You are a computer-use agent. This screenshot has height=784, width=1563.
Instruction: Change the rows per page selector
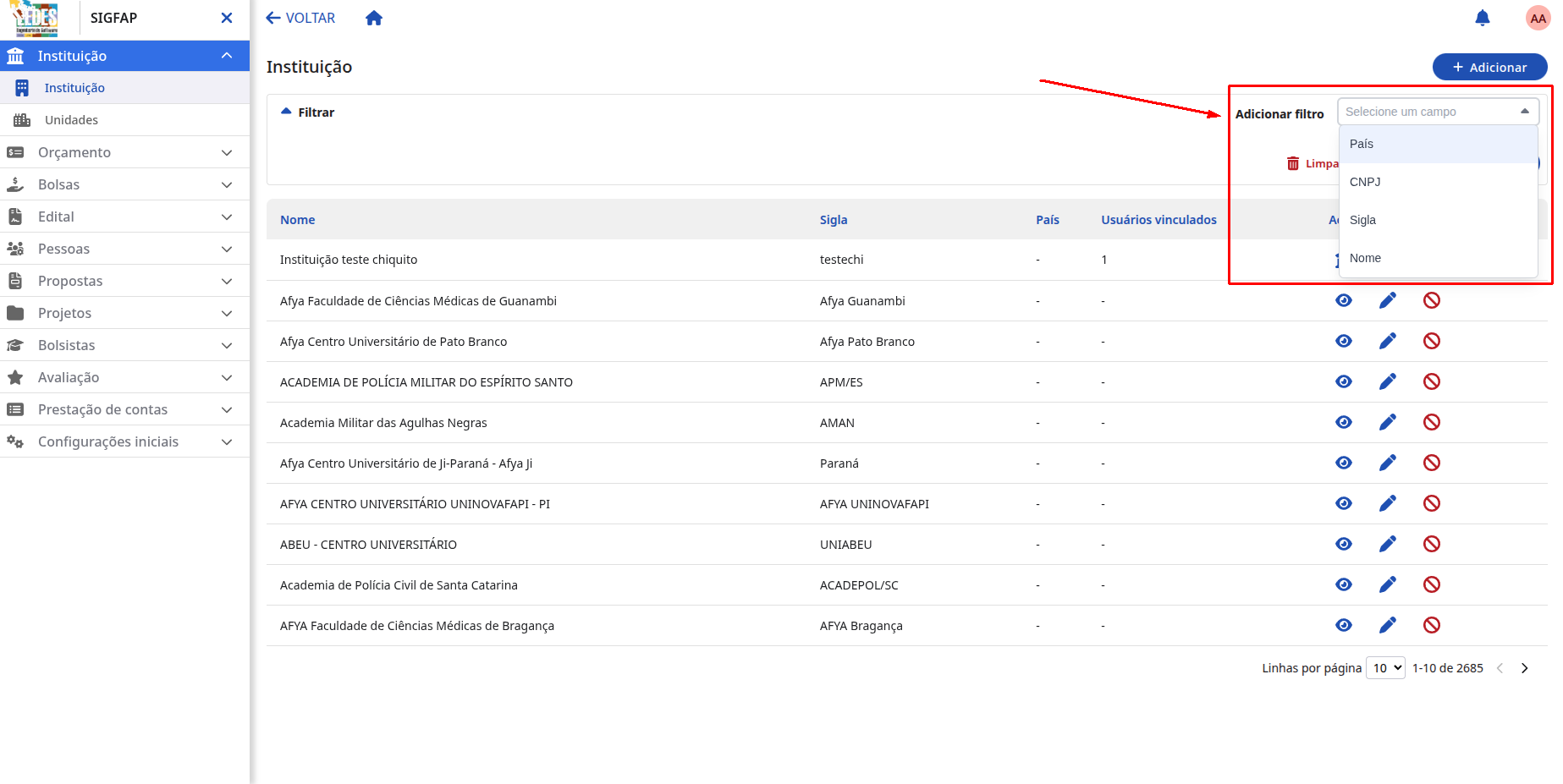(1386, 668)
